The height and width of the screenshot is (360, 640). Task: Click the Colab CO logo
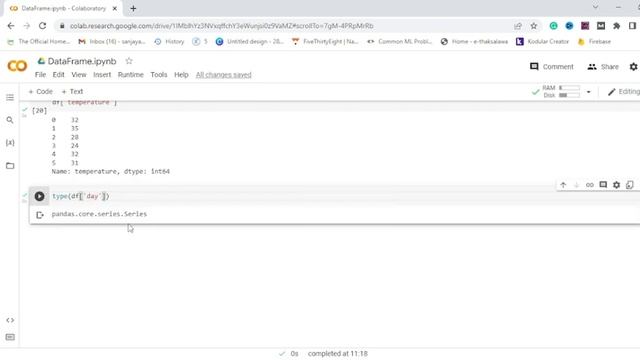point(17,66)
